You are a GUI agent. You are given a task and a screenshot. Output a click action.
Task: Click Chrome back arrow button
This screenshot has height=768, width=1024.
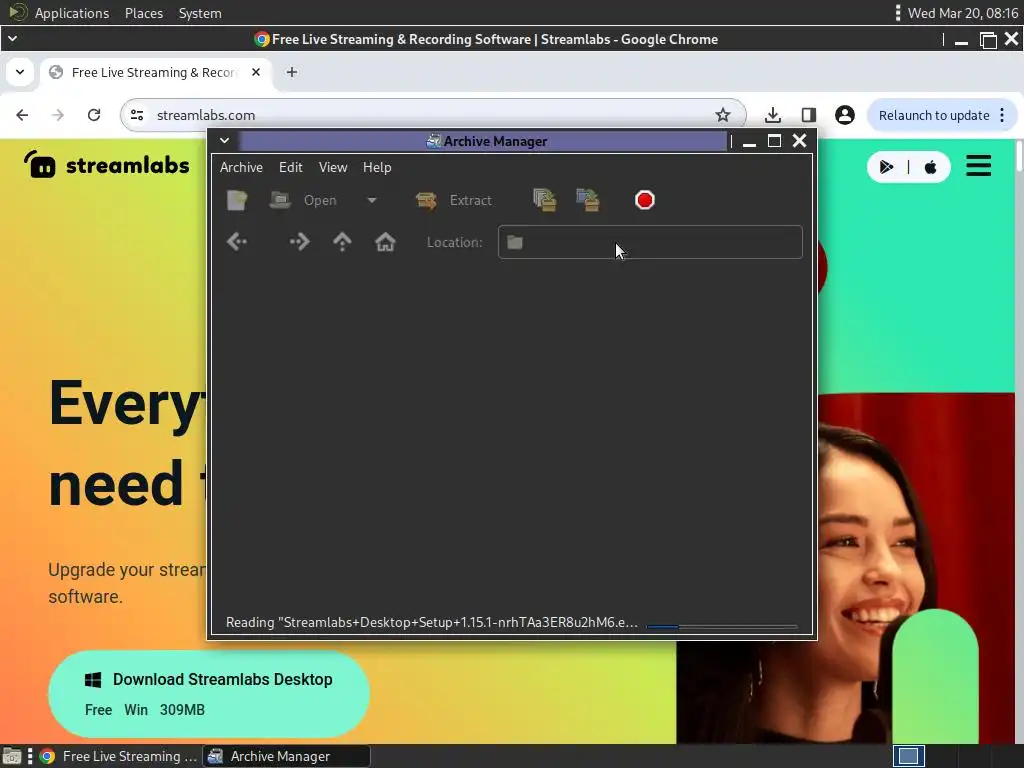(22, 115)
